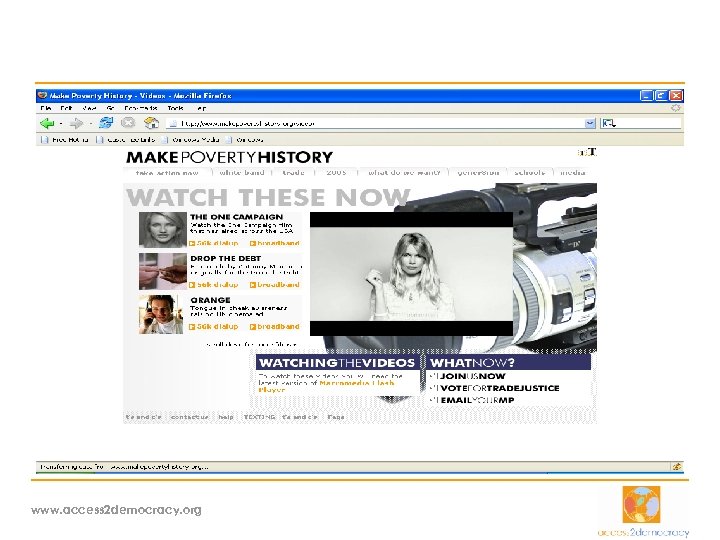Viewport: 720px width, 540px height.
Task: Open the File menu
Action: pos(45,108)
